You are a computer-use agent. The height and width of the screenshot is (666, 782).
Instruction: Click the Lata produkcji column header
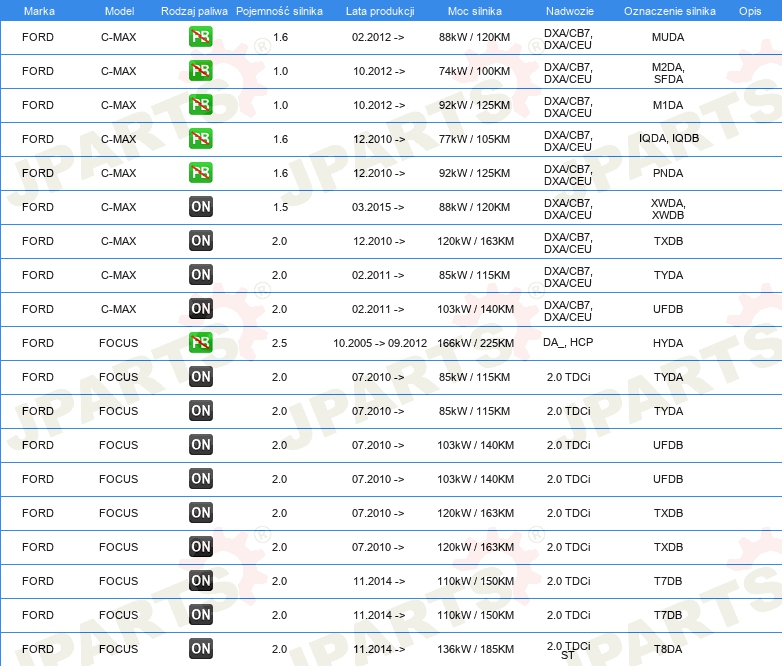[380, 11]
